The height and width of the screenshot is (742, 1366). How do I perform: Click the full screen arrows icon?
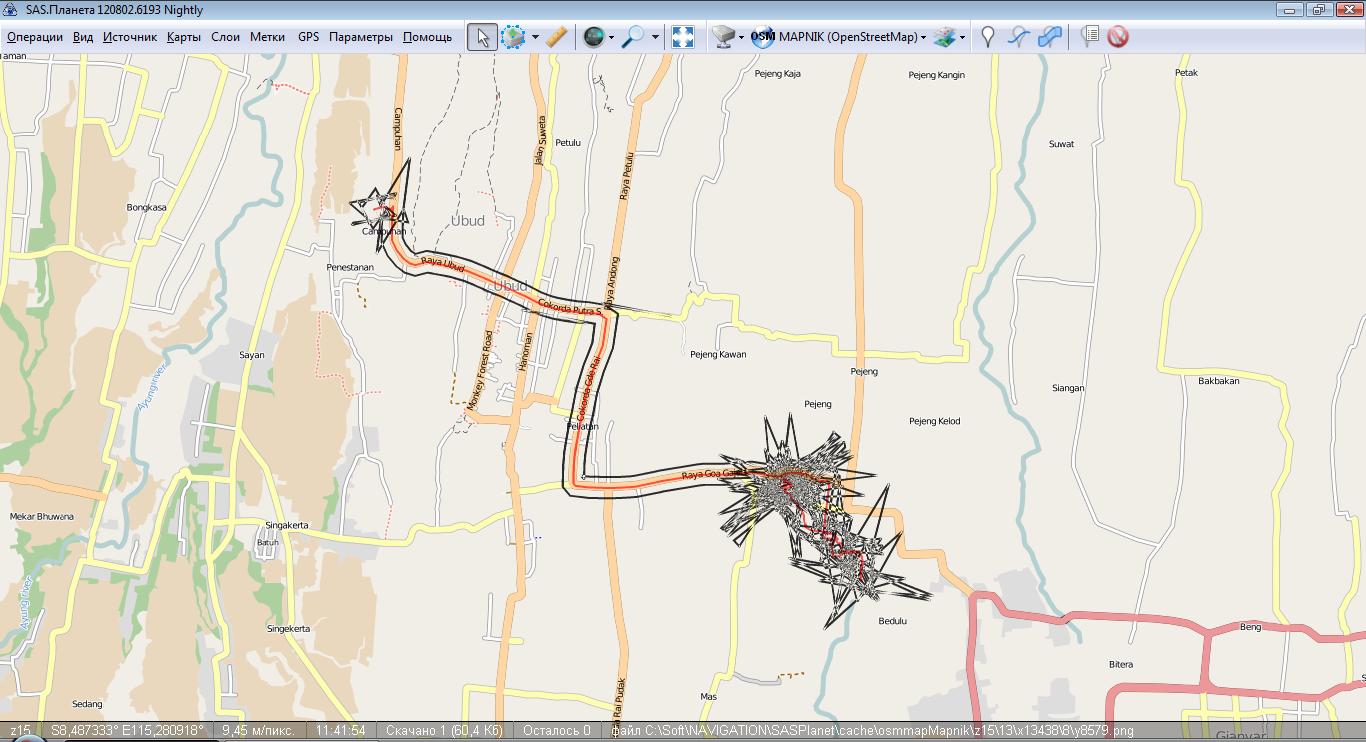click(683, 37)
